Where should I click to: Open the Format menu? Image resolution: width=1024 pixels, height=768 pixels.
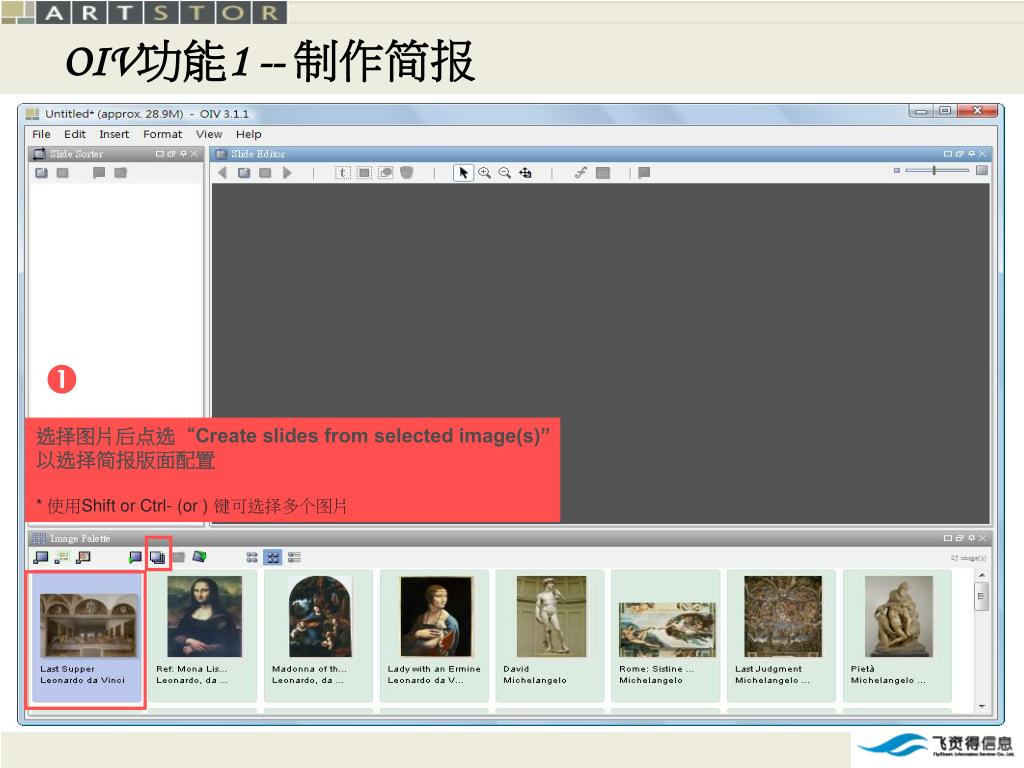pyautogui.click(x=163, y=134)
